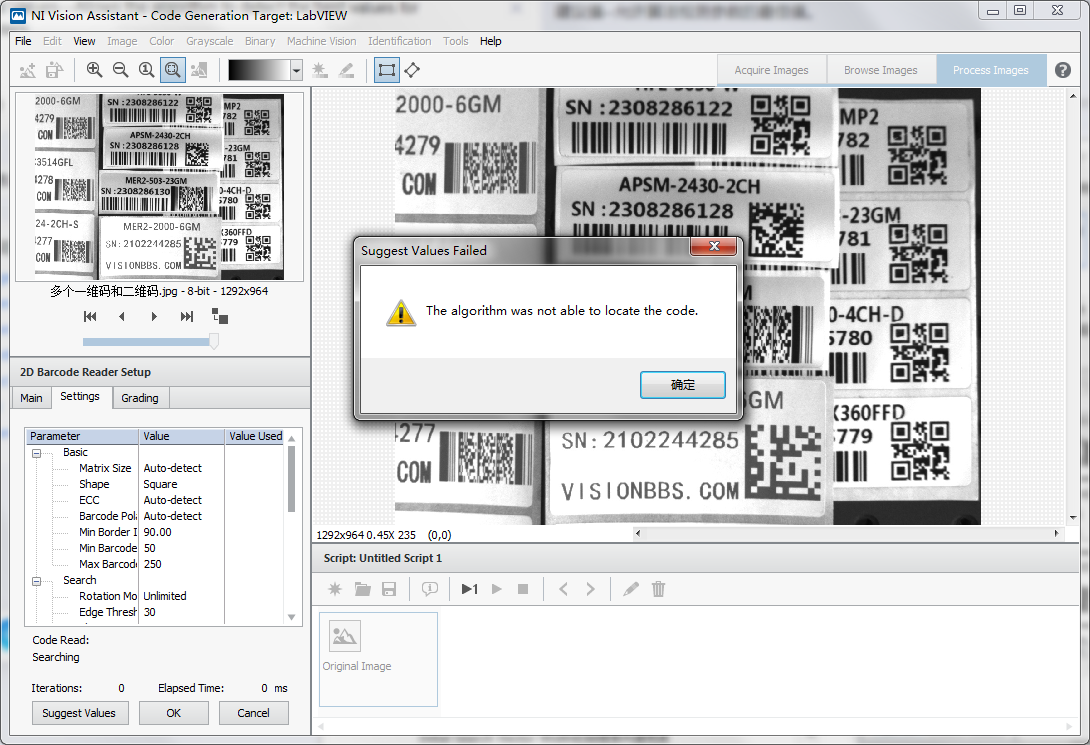Go to the previous image

point(122,317)
